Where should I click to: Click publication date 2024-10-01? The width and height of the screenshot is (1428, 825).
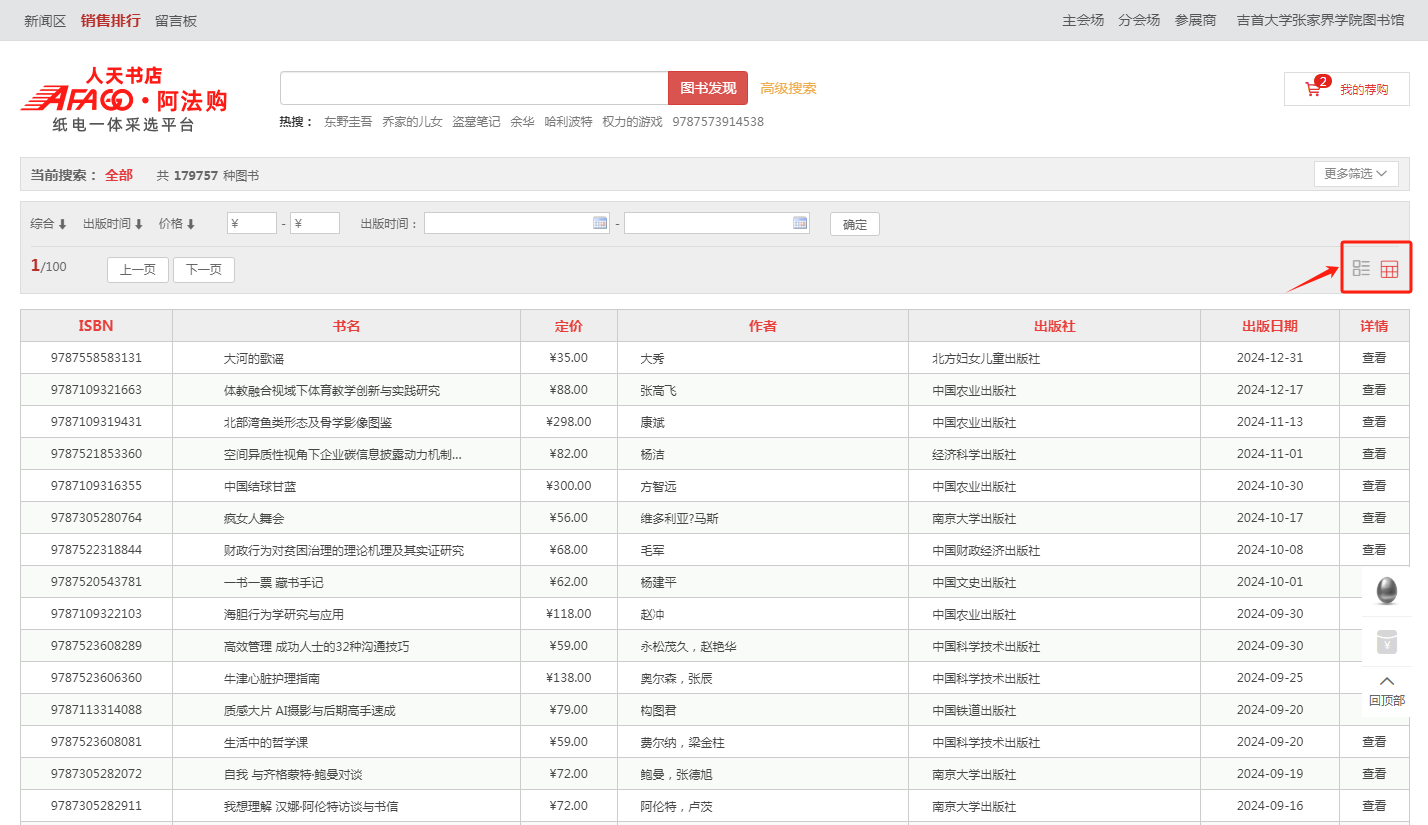click(x=1270, y=582)
